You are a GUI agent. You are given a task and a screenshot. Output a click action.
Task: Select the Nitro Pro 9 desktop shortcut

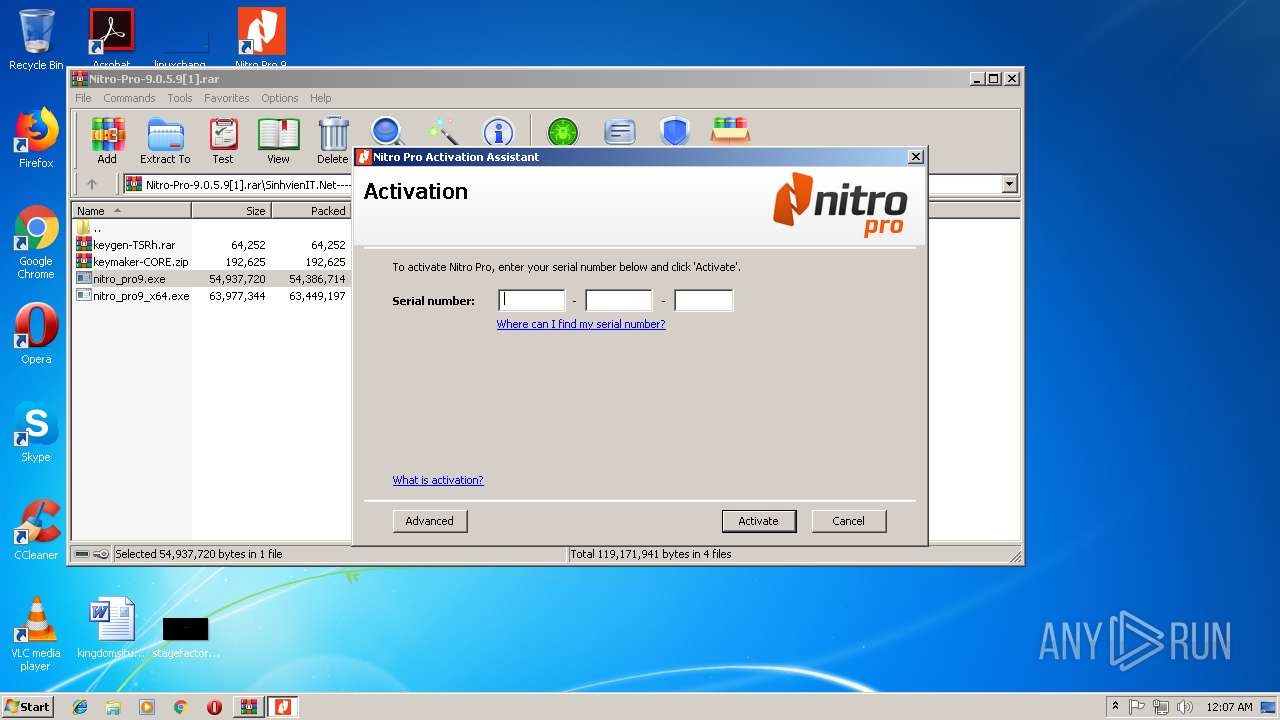coord(261,38)
